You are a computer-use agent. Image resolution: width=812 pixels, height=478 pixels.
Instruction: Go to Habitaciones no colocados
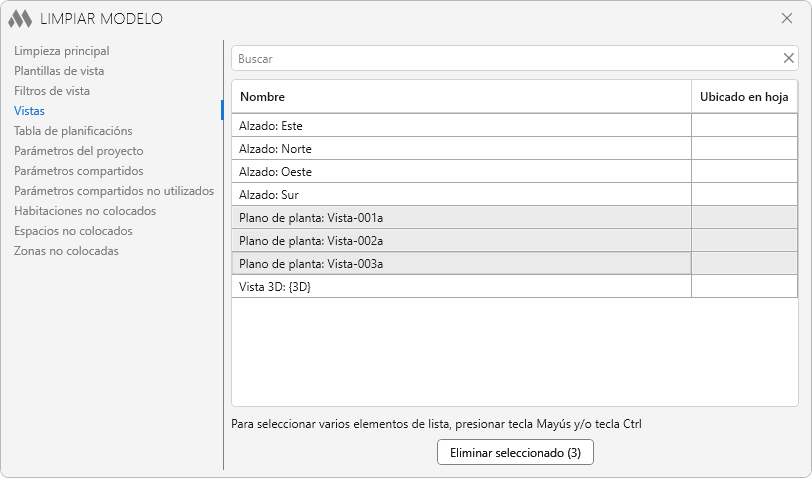pos(85,211)
